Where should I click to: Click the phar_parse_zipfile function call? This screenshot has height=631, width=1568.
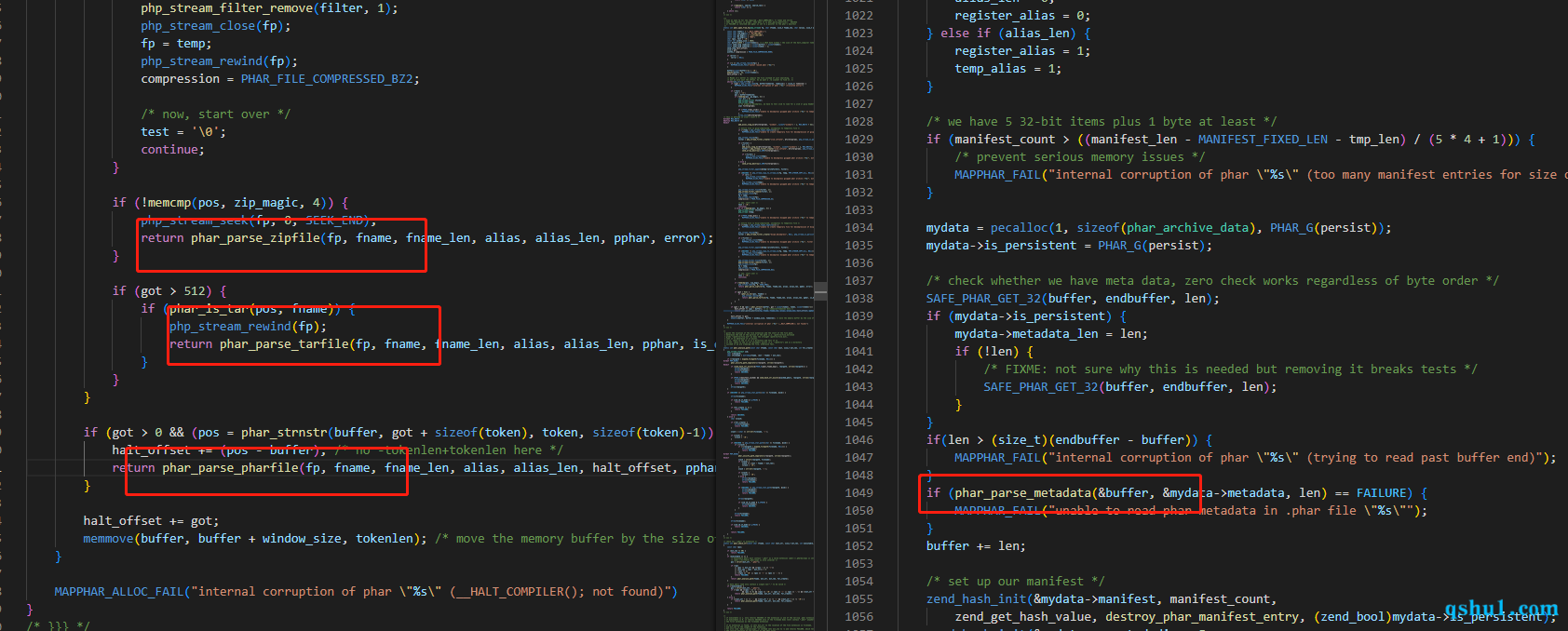(x=255, y=238)
